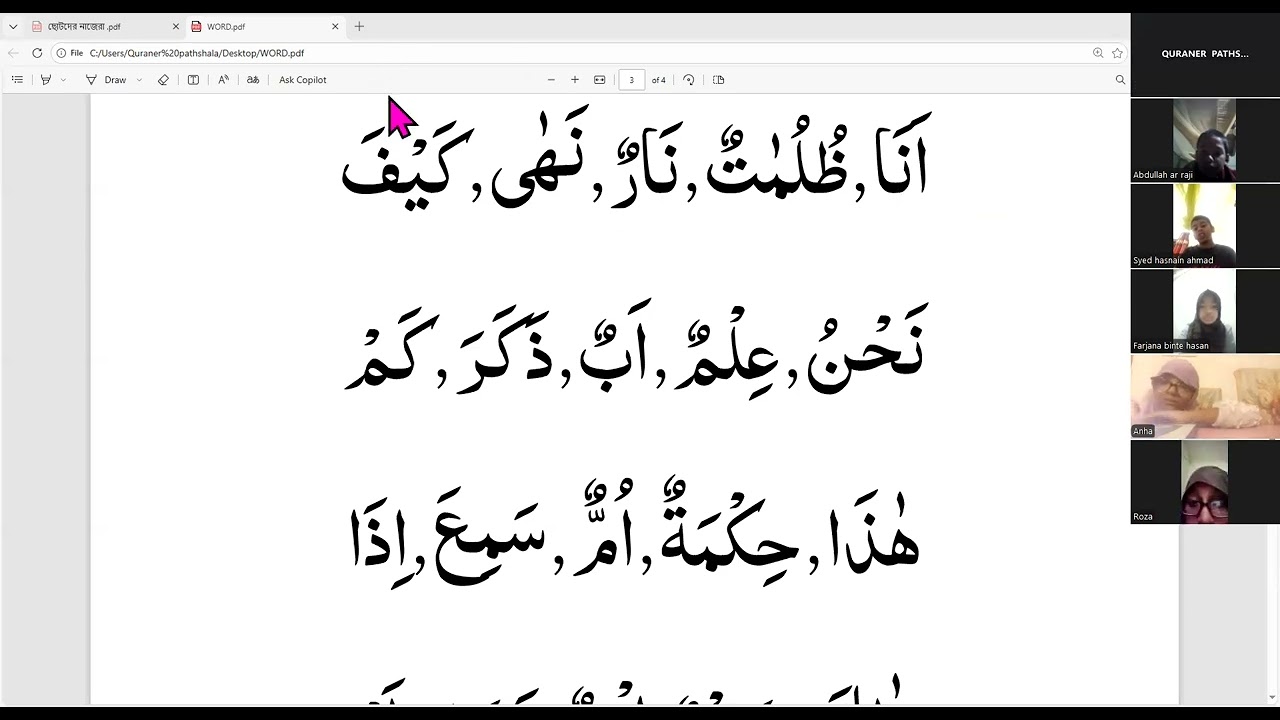Click the 'of 4' page count text
Screen dimensions: 1280x720
(659, 80)
